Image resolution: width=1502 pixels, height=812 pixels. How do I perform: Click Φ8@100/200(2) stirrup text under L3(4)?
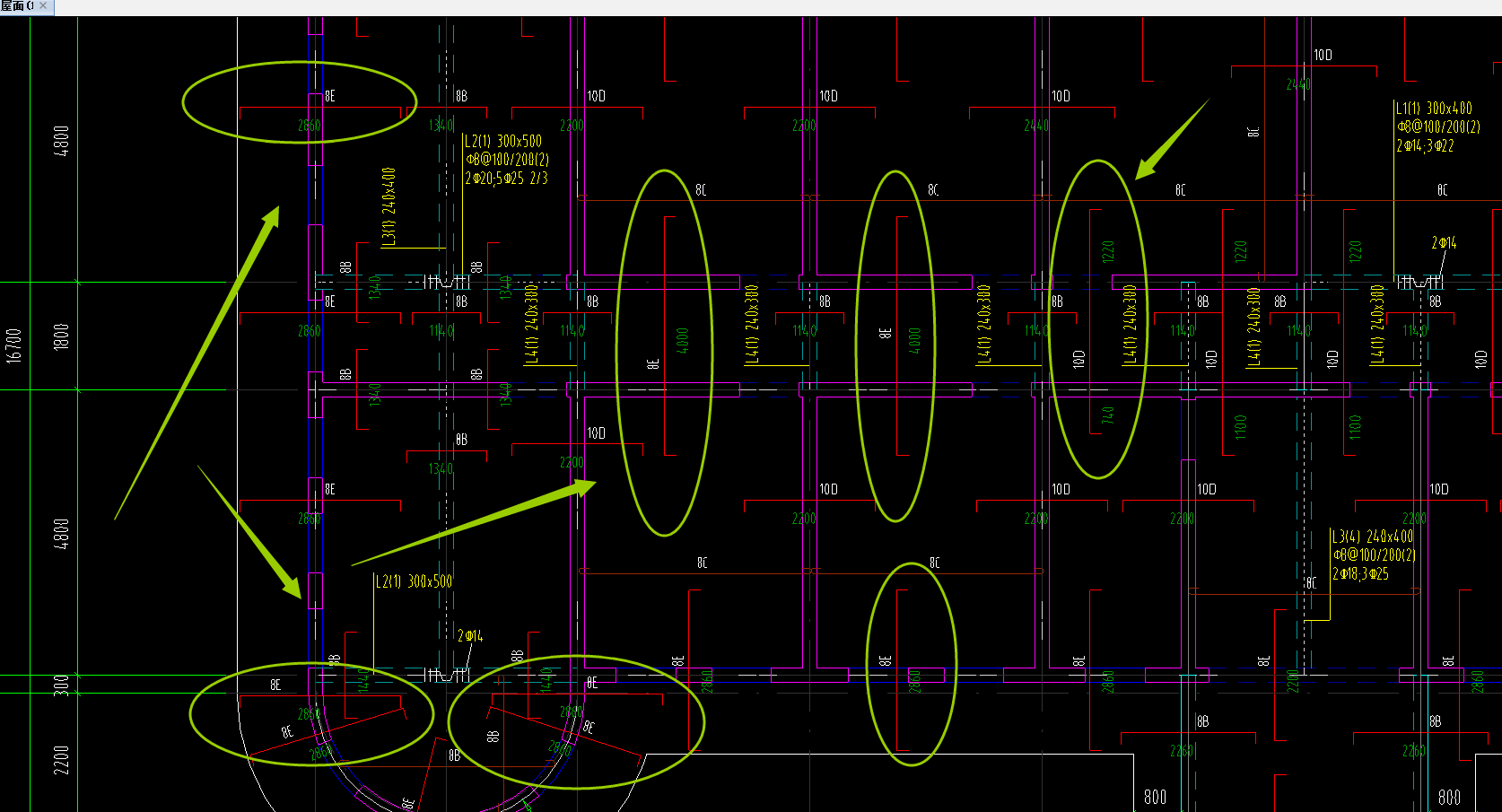1374,555
